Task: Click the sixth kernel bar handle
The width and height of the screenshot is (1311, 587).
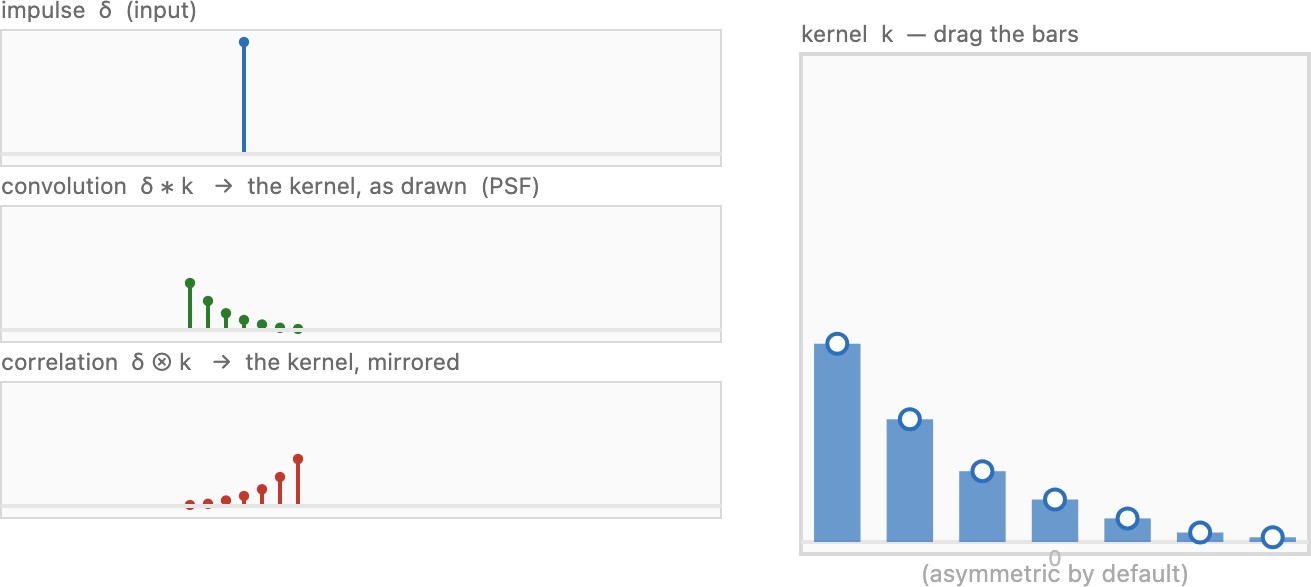Action: [1199, 532]
